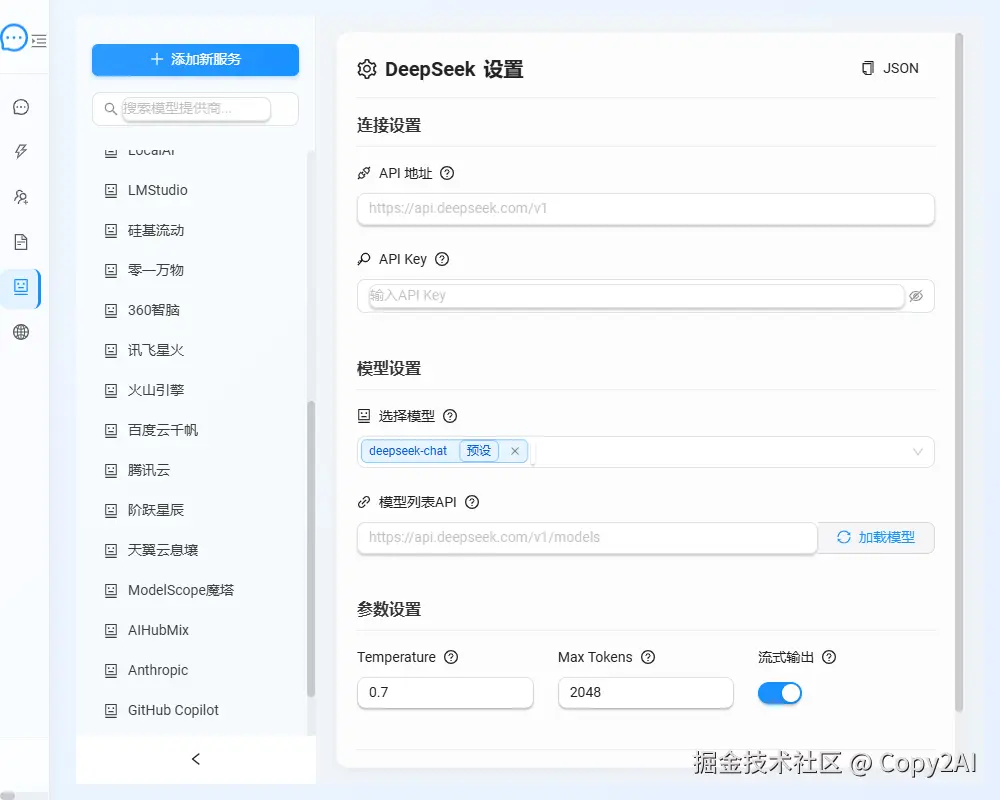Click the provider list scrollbar
This screenshot has height=800, width=1000.
pyautogui.click(x=311, y=549)
